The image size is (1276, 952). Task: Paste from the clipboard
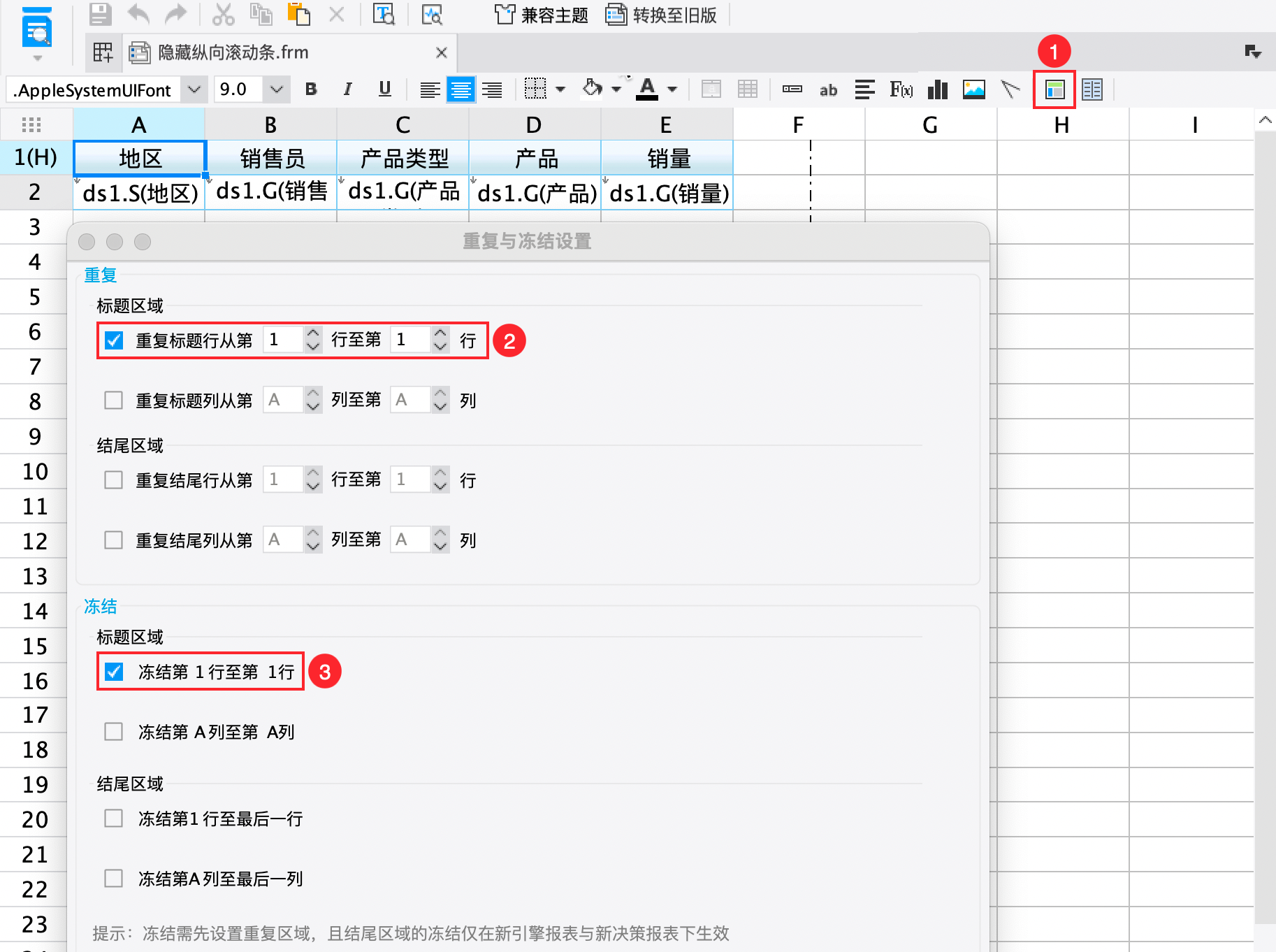tap(298, 14)
